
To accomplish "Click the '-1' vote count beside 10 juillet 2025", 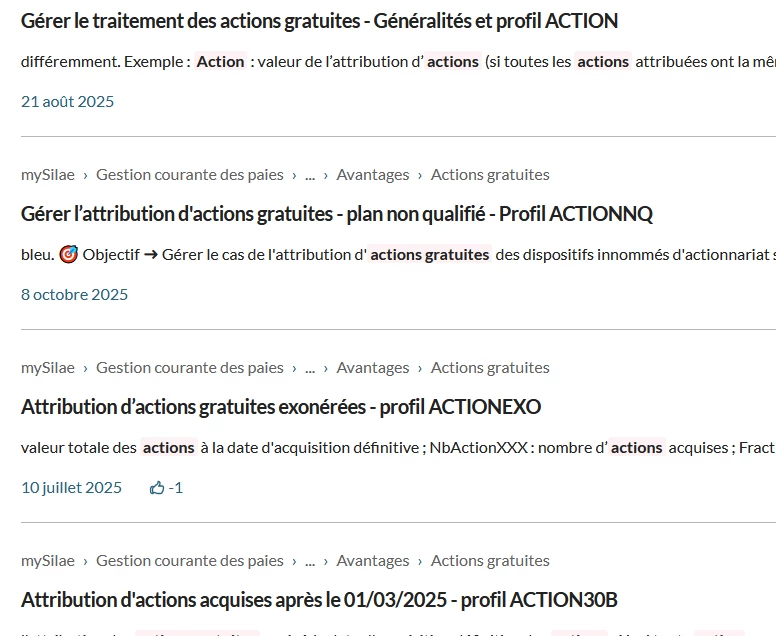I will pos(176,488).
